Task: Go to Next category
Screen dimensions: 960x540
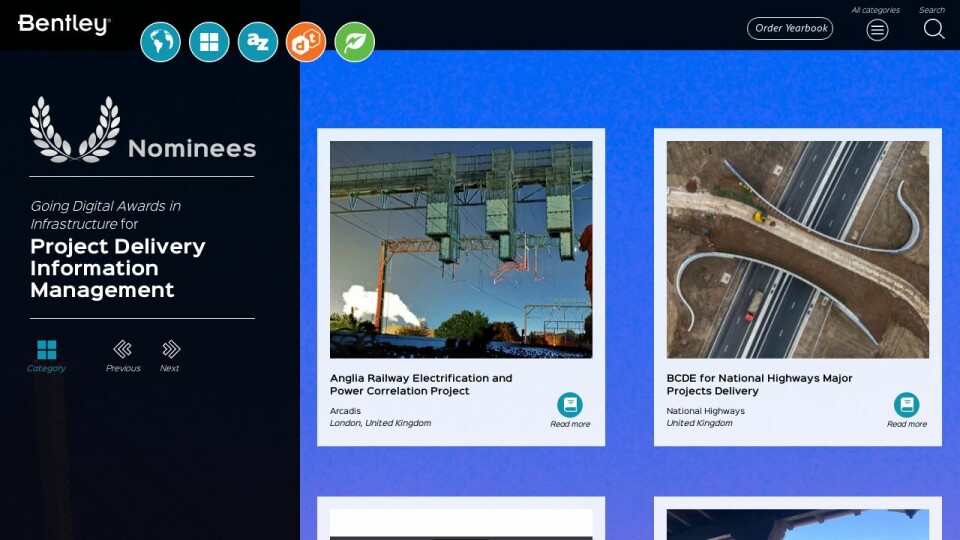Action: click(171, 349)
